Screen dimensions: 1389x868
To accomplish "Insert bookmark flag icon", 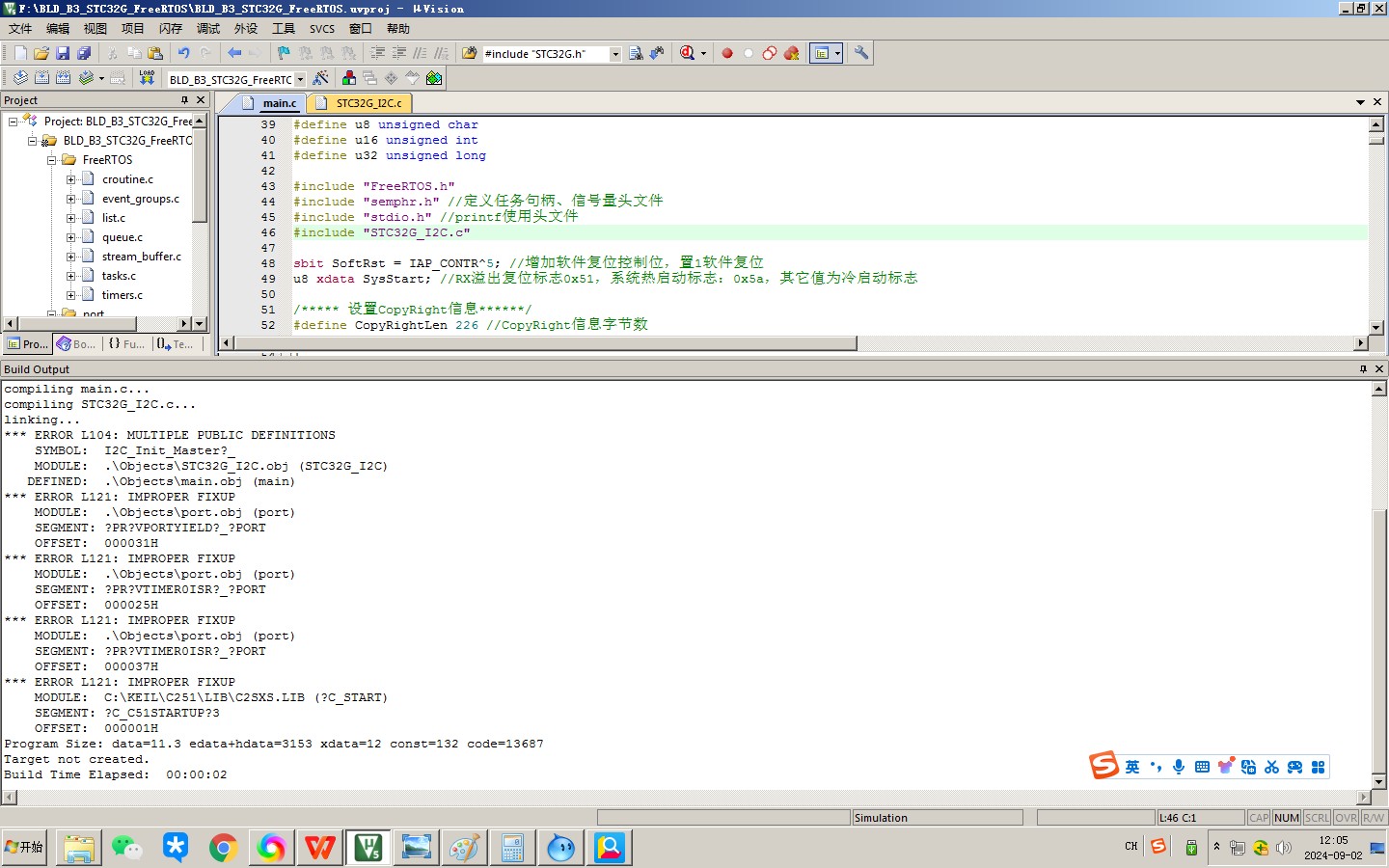I will 284,54.
